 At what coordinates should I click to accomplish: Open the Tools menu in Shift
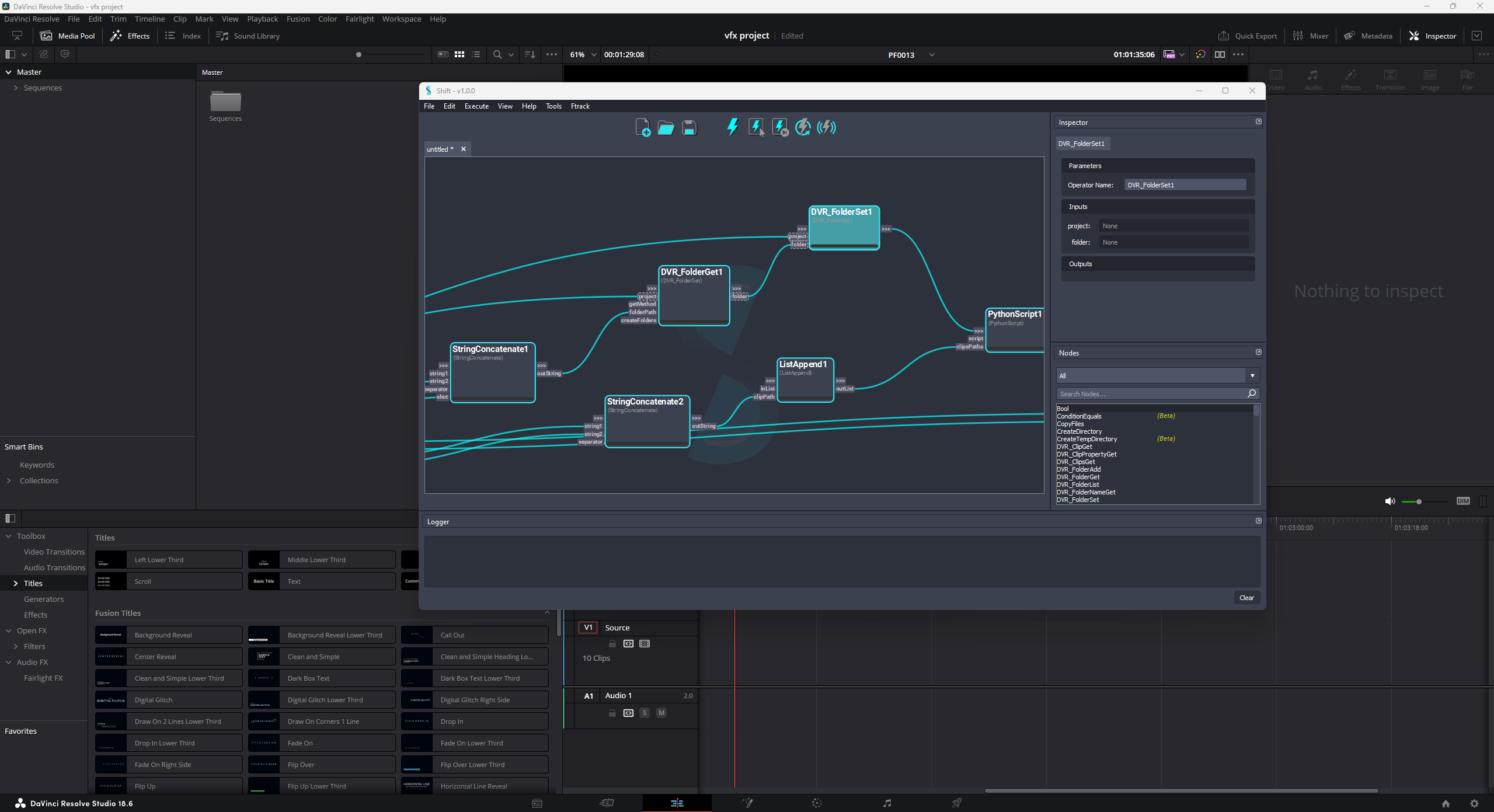click(x=554, y=106)
